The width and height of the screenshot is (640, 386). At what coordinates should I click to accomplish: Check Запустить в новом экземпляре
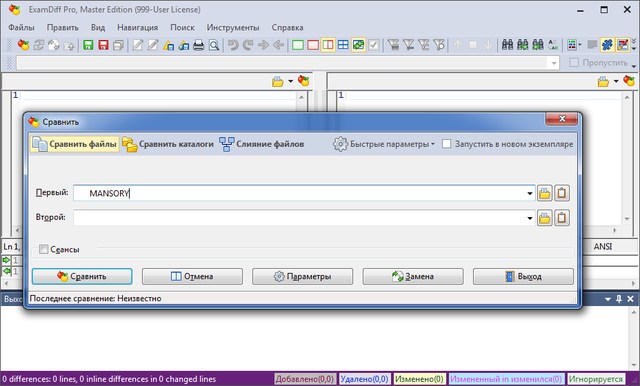pos(447,144)
